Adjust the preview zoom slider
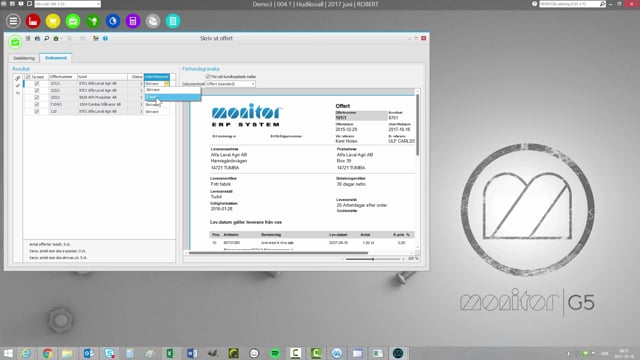The height and width of the screenshot is (360, 640). pos(373,259)
